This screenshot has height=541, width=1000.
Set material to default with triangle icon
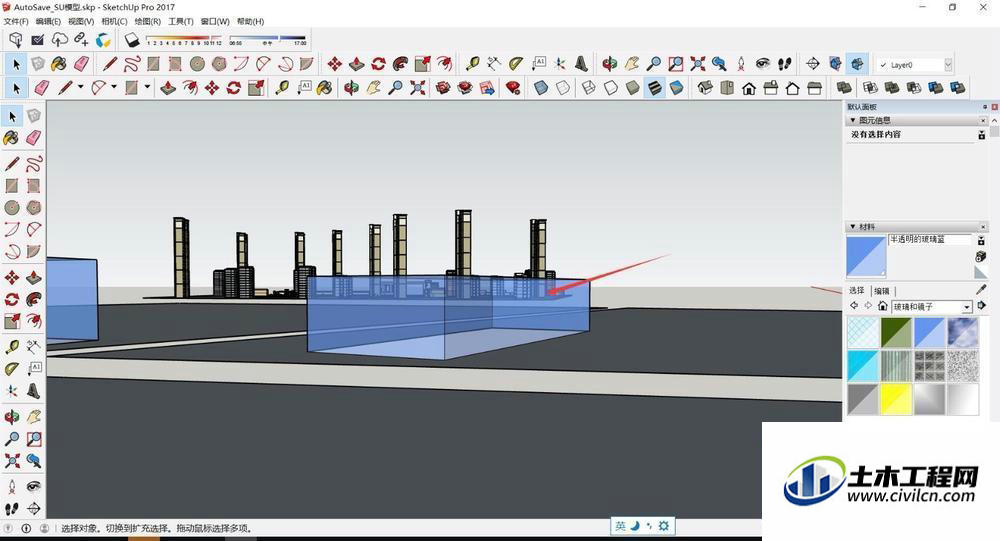coord(981,272)
